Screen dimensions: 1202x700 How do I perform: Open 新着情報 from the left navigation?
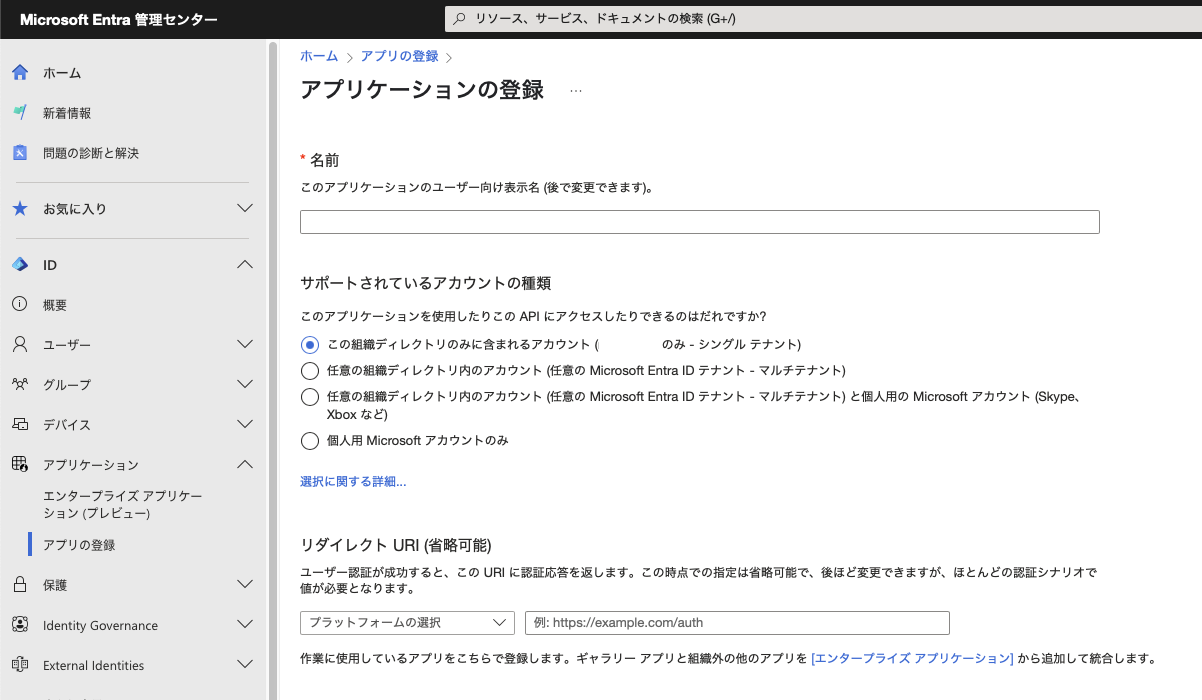(x=19, y=112)
